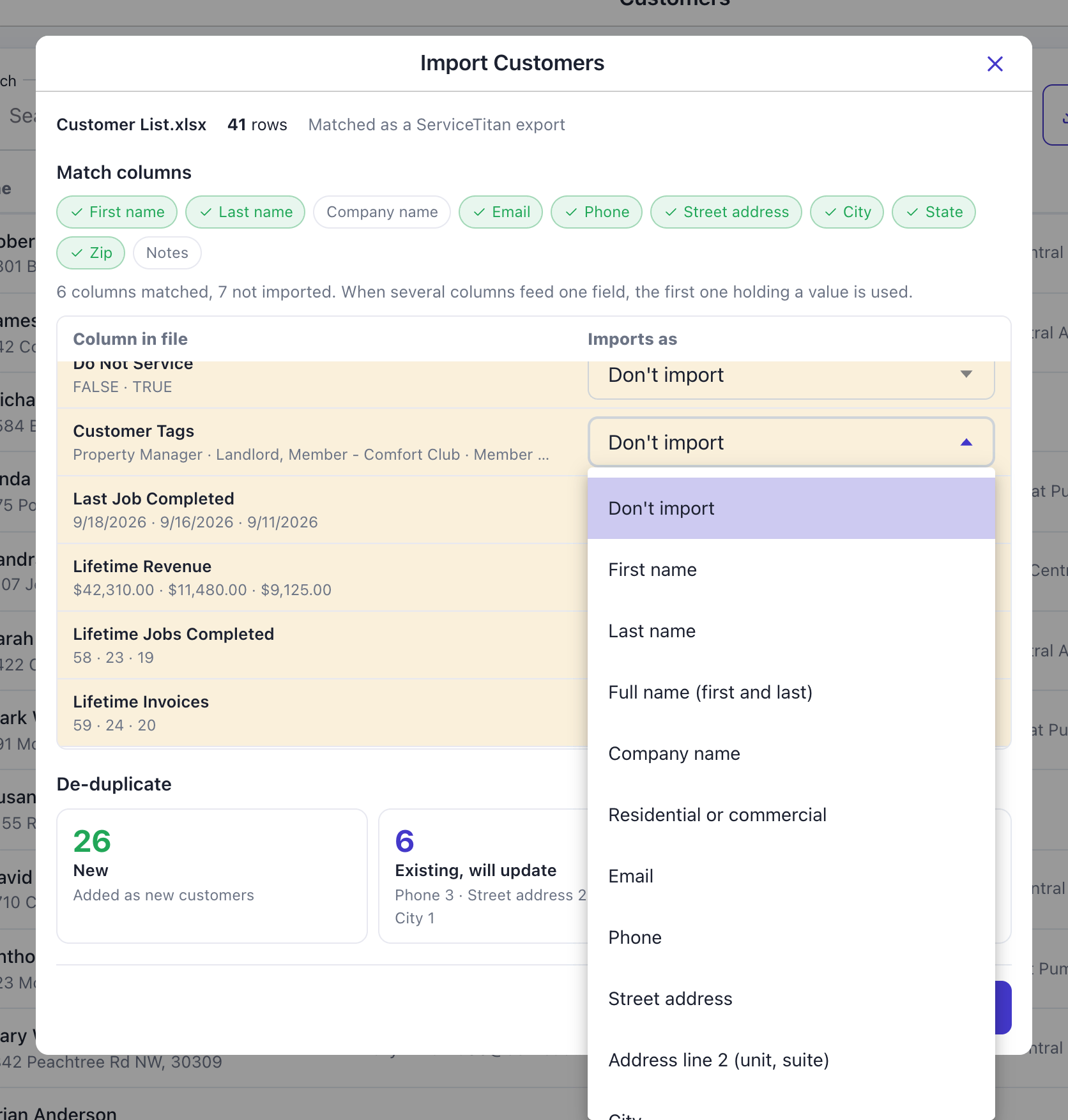The height and width of the screenshot is (1120, 1068).
Task: Click the Column in file header
Action: coord(130,339)
